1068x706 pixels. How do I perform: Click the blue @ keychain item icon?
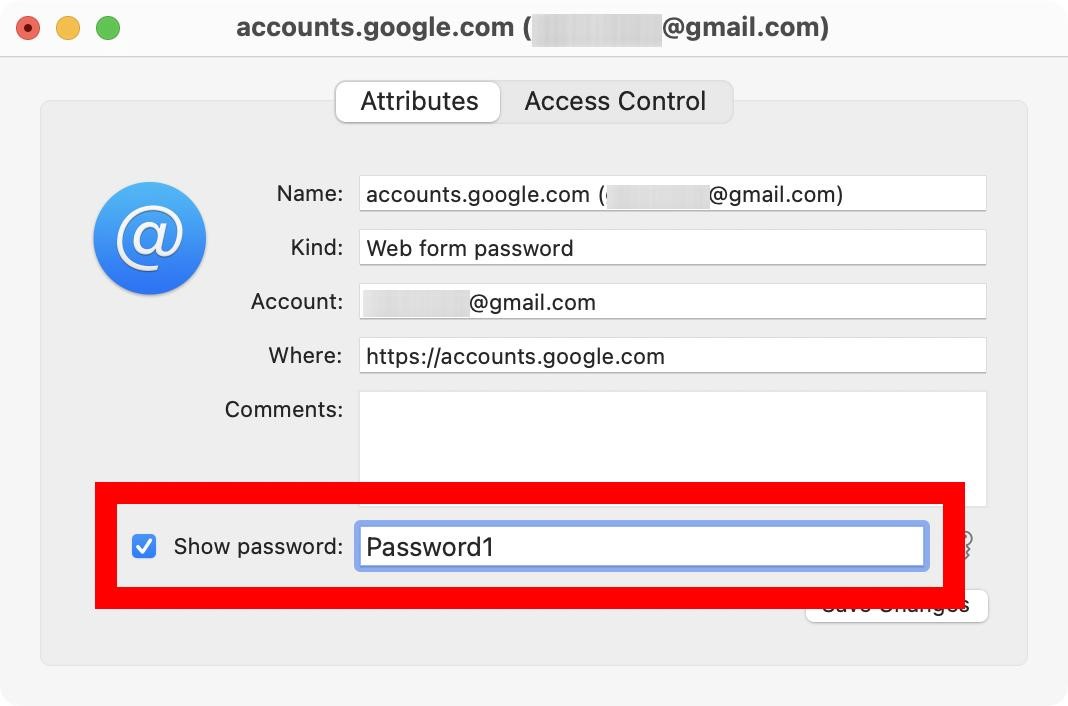[x=150, y=238]
